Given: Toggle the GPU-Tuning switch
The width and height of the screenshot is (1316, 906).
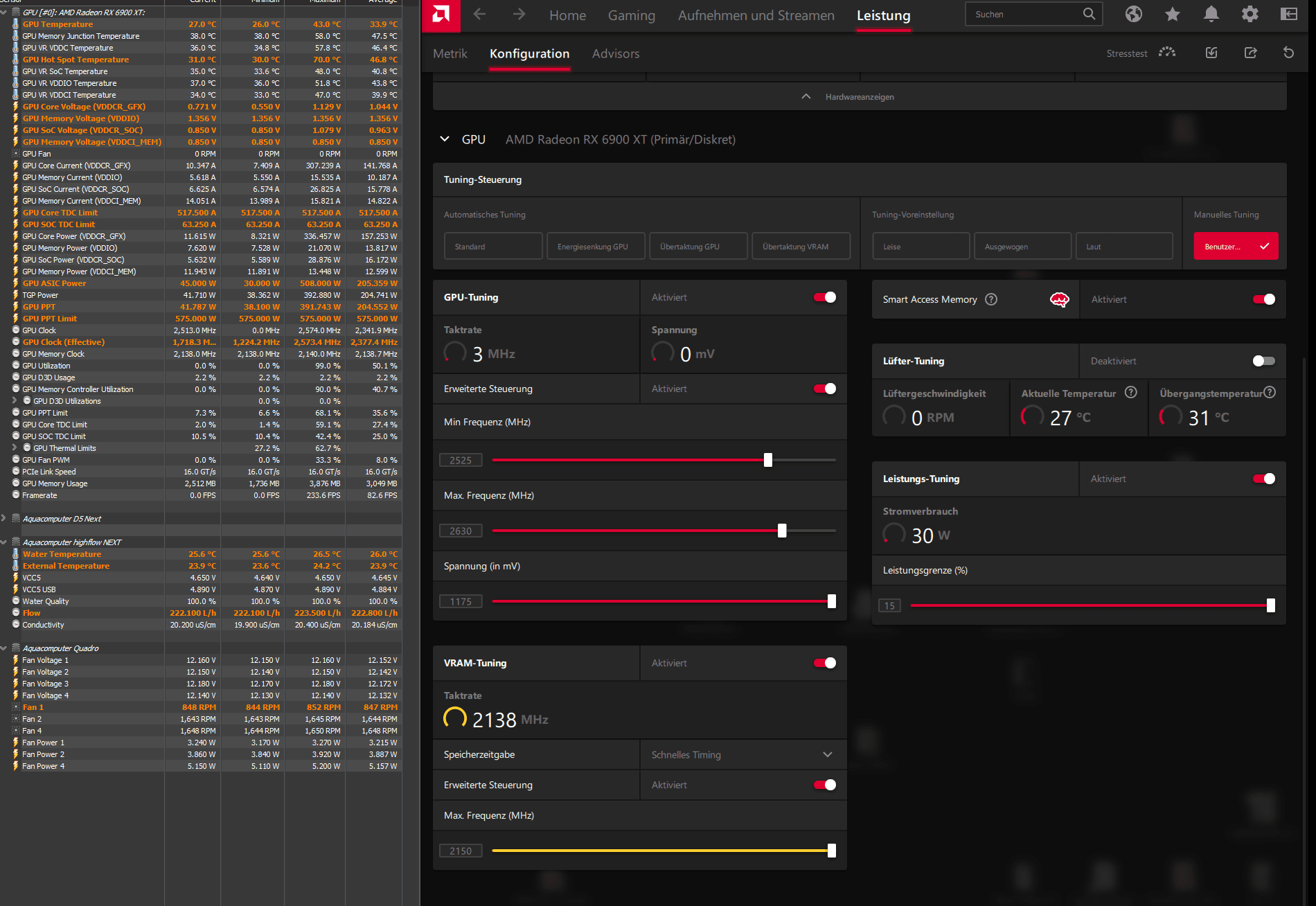Looking at the screenshot, I should coord(825,297).
